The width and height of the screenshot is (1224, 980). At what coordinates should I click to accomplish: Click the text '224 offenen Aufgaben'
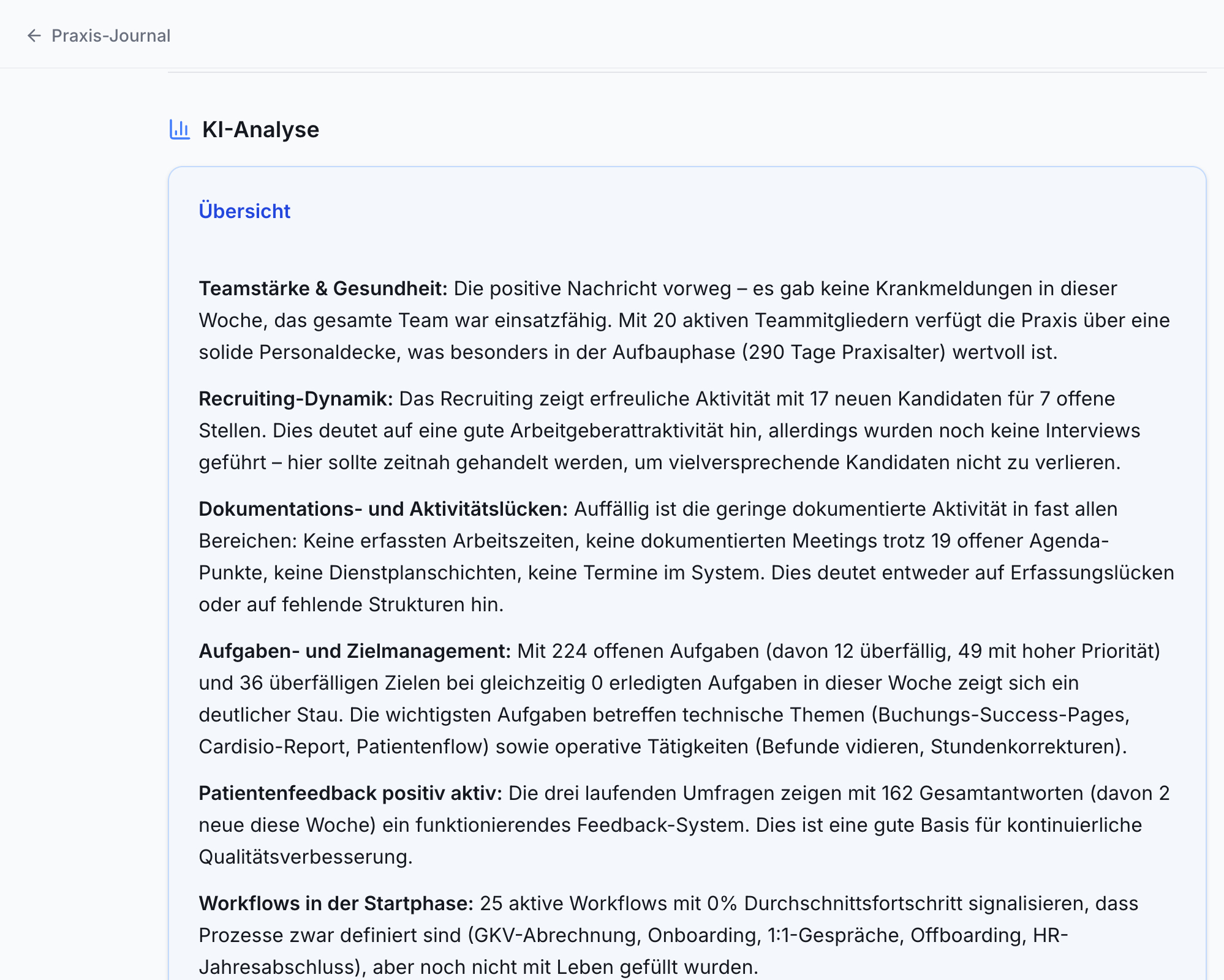tap(655, 651)
